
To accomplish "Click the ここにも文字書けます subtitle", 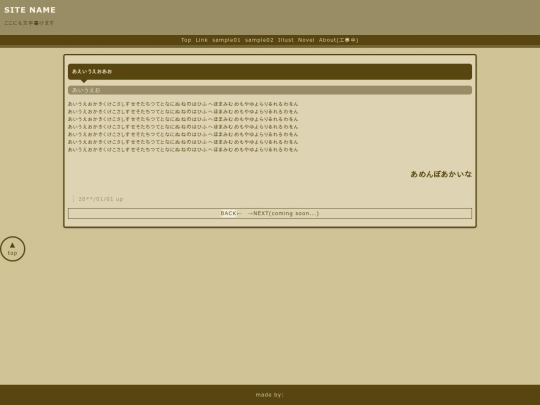I will pyautogui.click(x=29, y=23).
